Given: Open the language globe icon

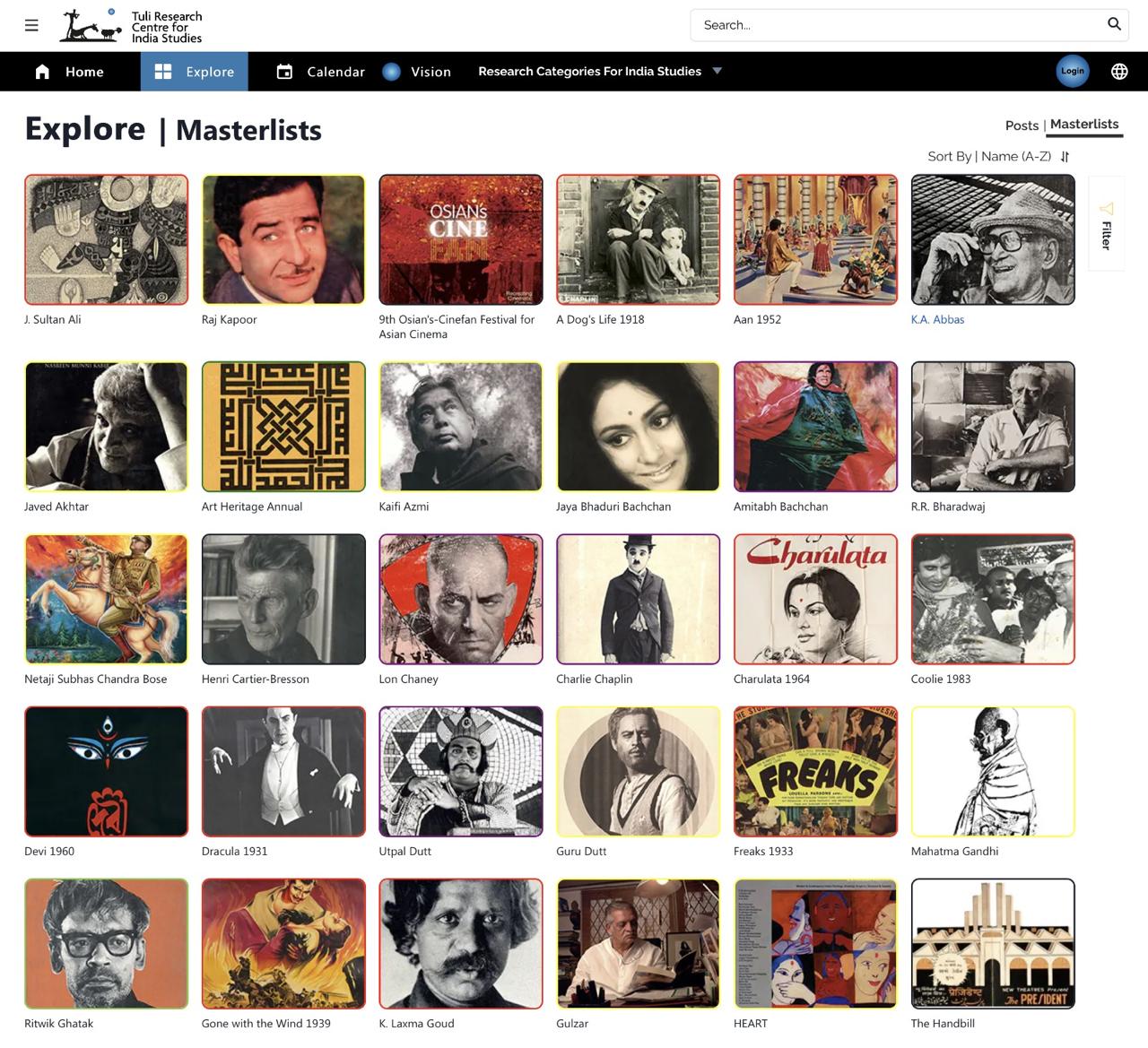Looking at the screenshot, I should 1119,72.
